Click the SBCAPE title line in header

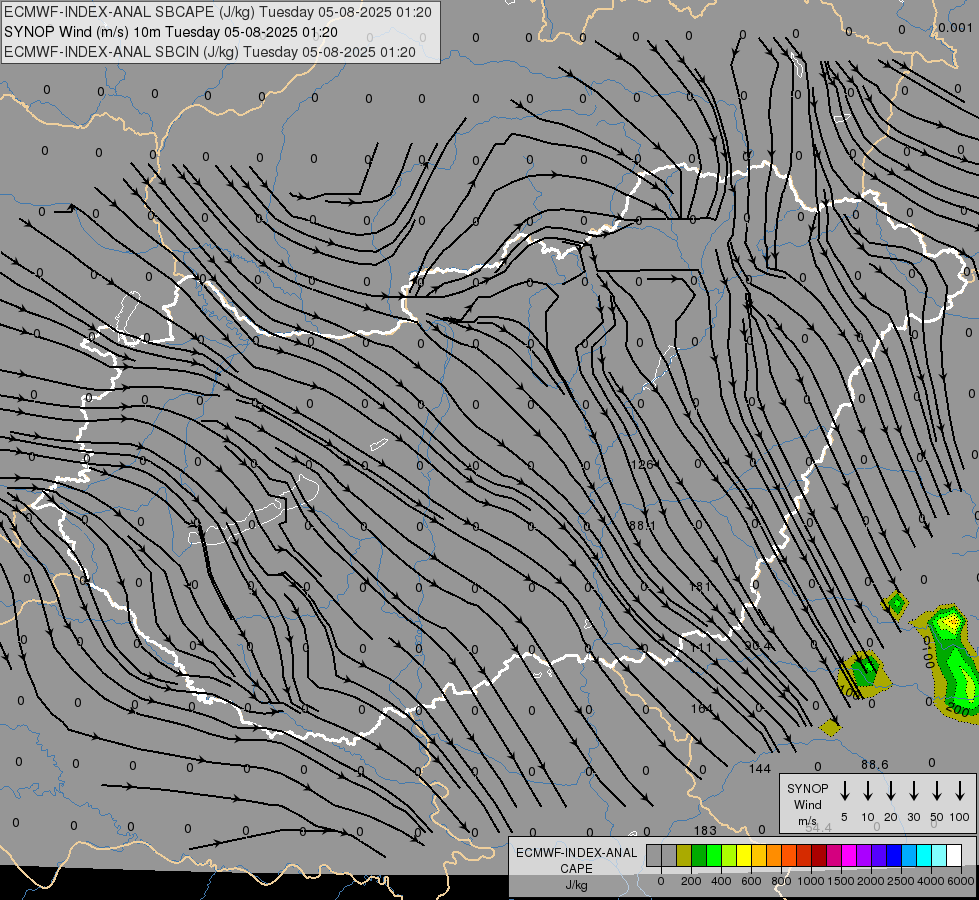point(218,12)
